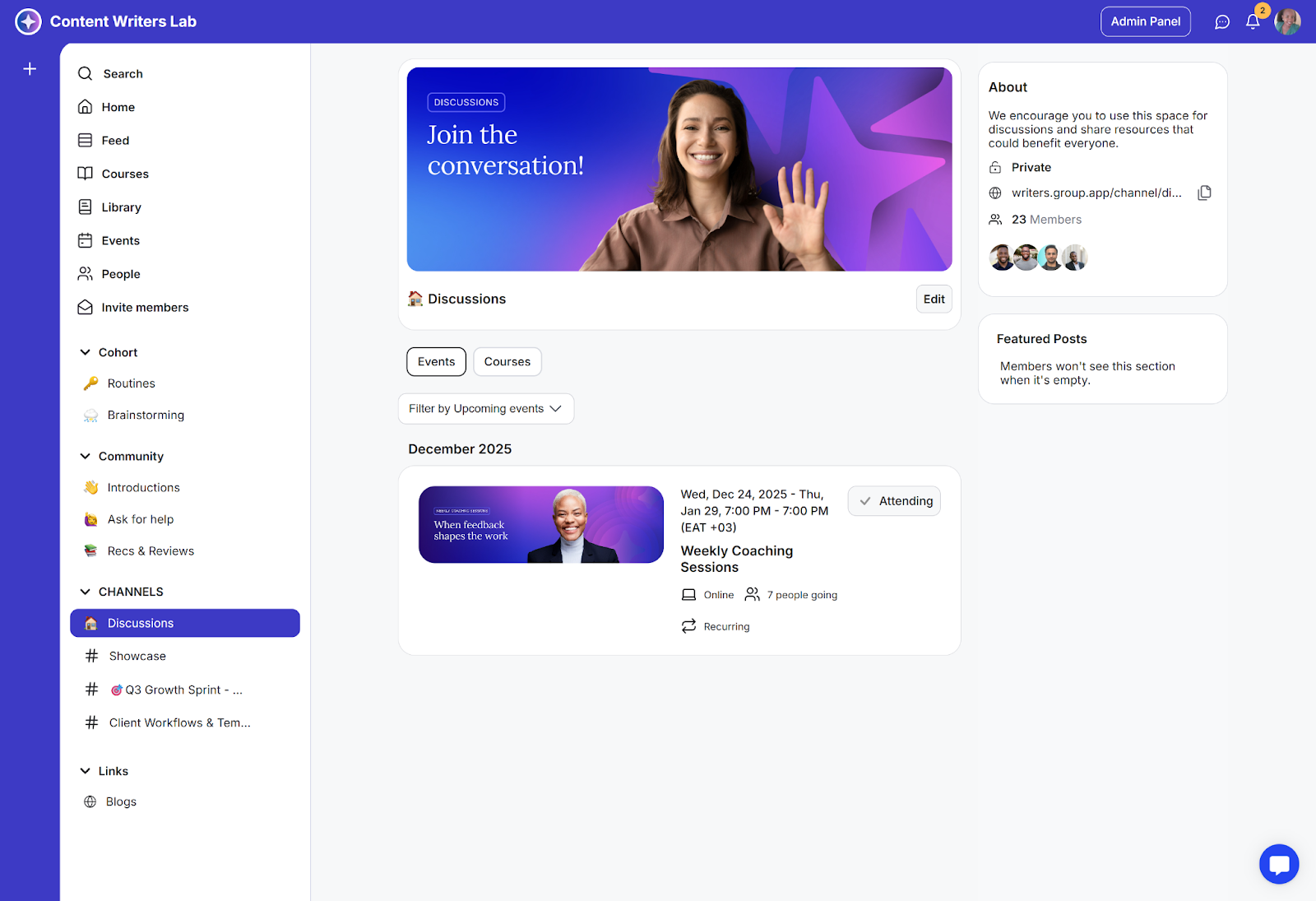Click the Recurring arrows icon
Screen dimensions: 1316x901
point(688,626)
